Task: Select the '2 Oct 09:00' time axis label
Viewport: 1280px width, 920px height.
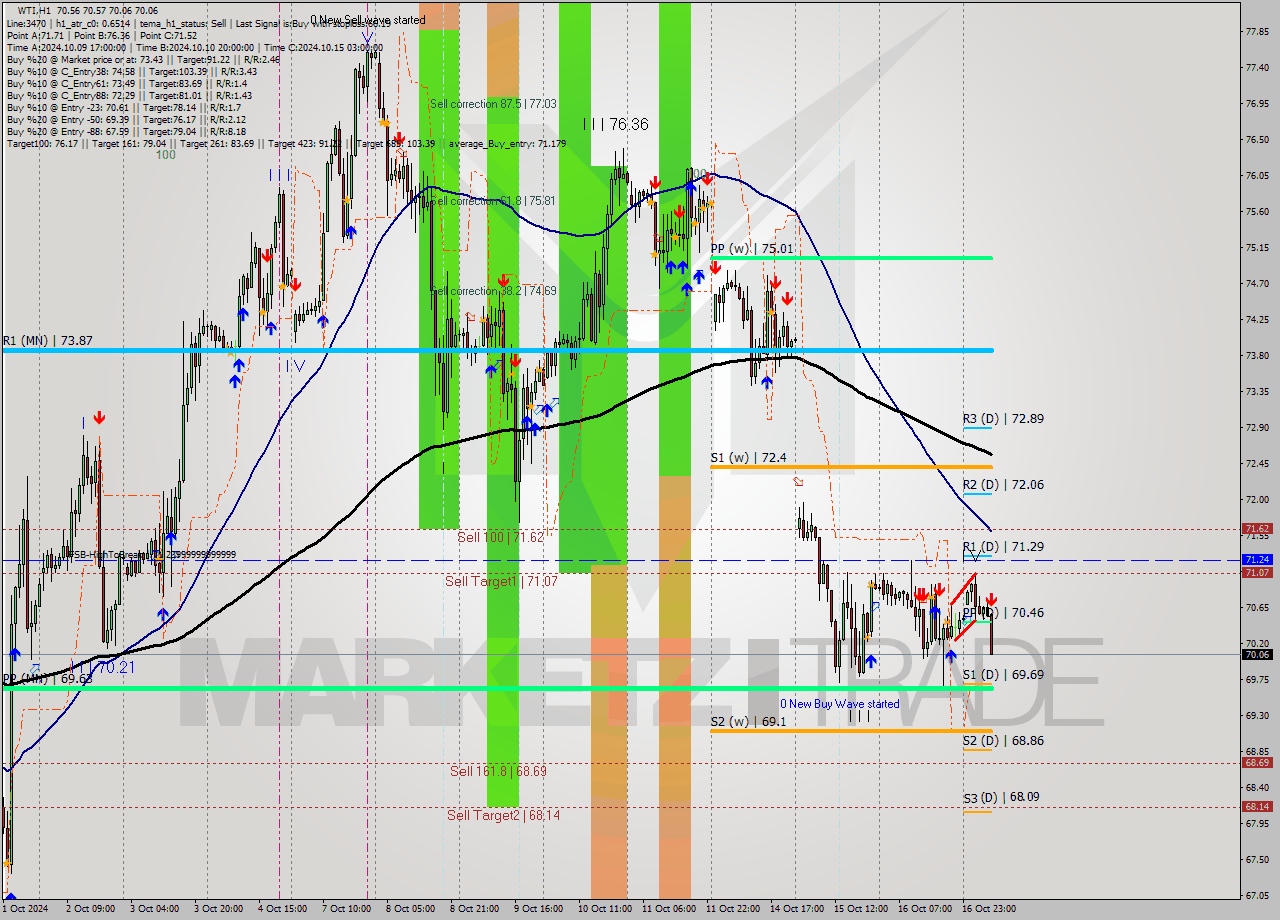Action: pyautogui.click(x=89, y=909)
